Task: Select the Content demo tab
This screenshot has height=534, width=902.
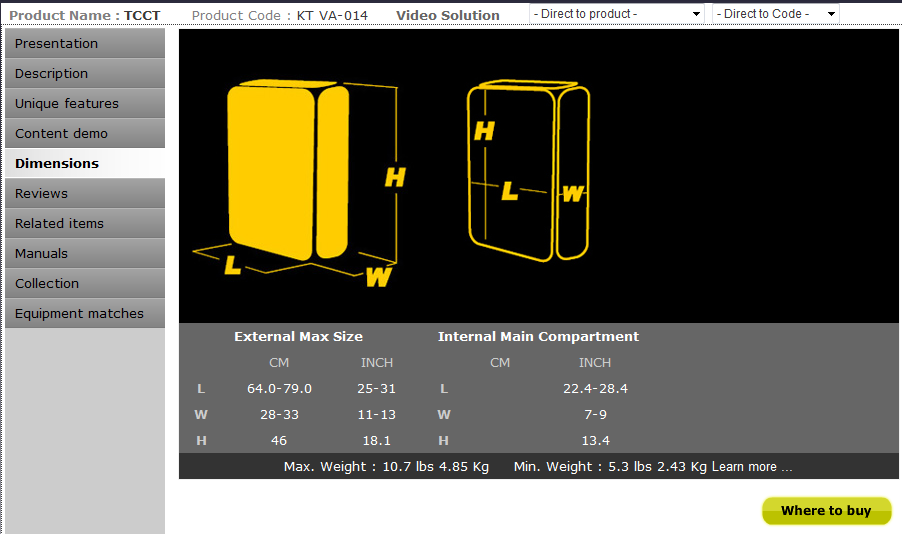Action: pyautogui.click(x=84, y=134)
